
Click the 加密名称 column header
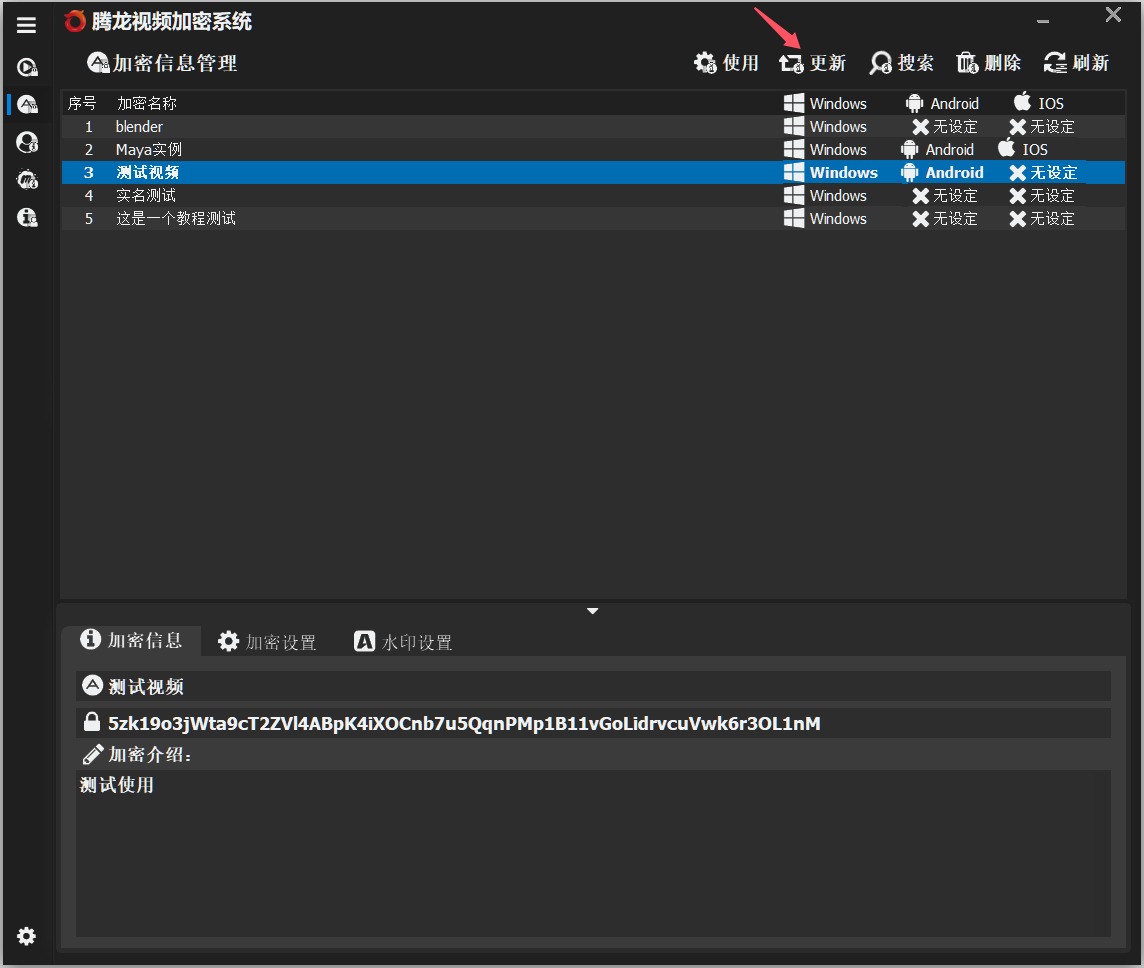coord(147,104)
